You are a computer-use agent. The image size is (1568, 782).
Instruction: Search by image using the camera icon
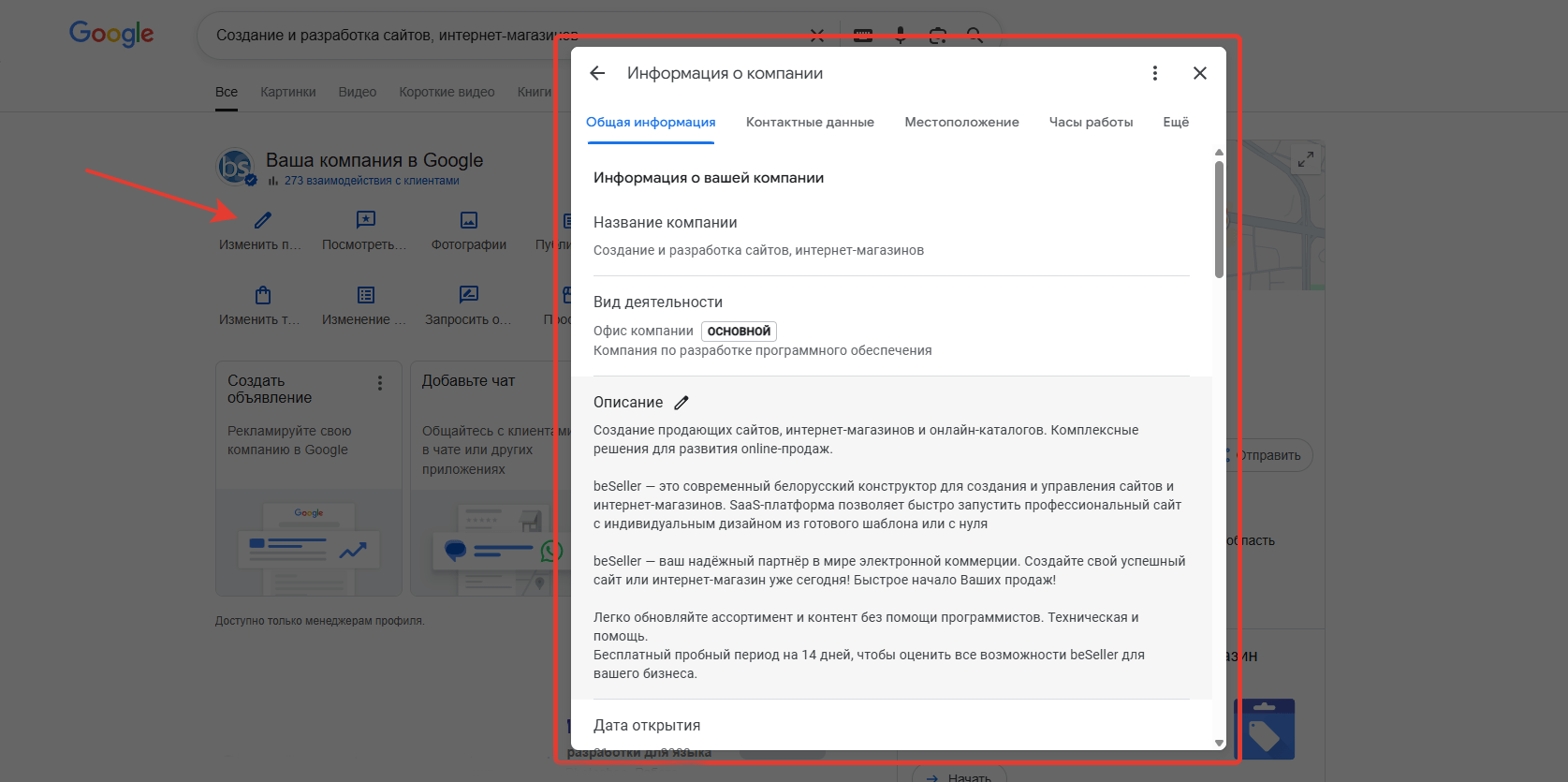point(937,36)
